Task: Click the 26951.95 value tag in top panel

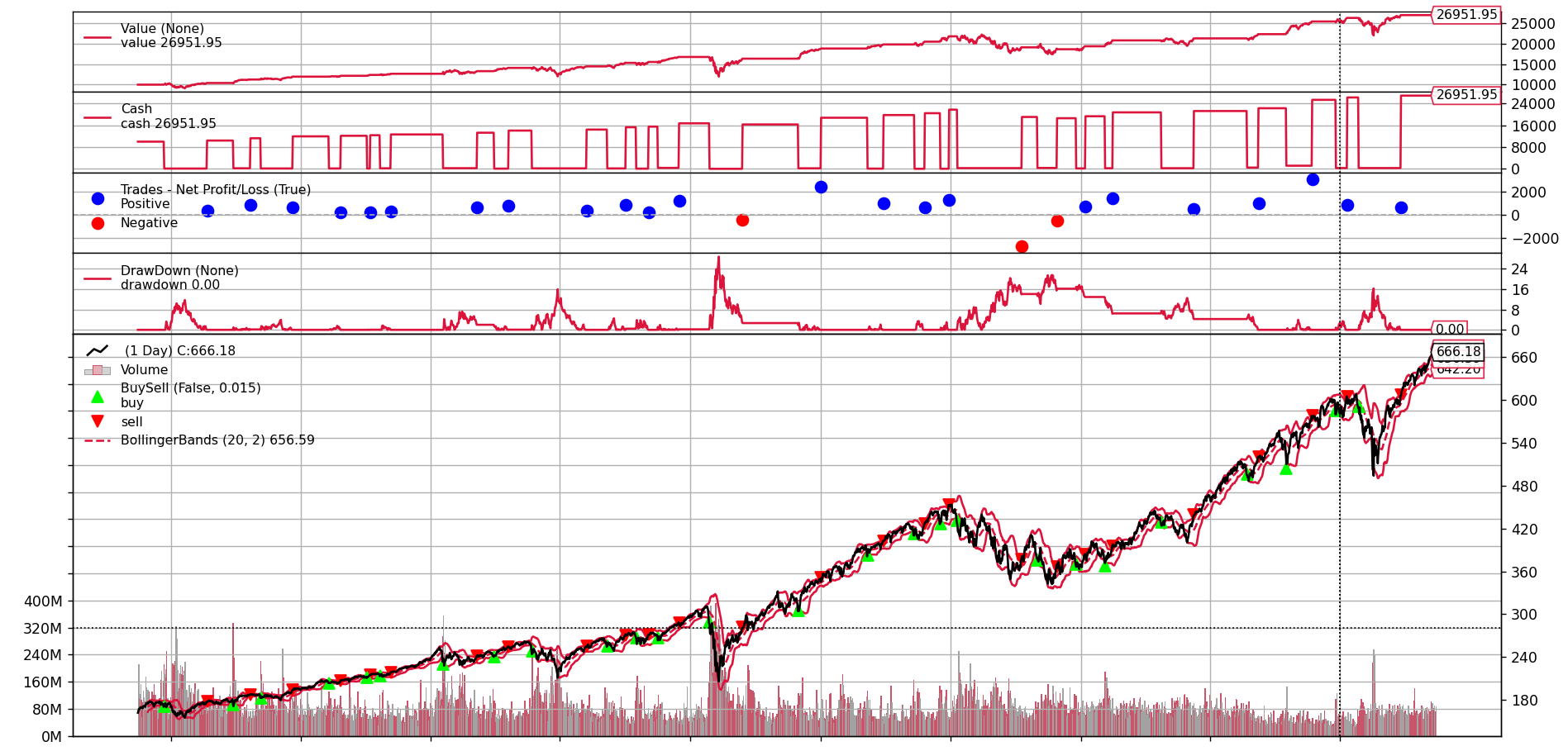Action: pyautogui.click(x=1466, y=15)
